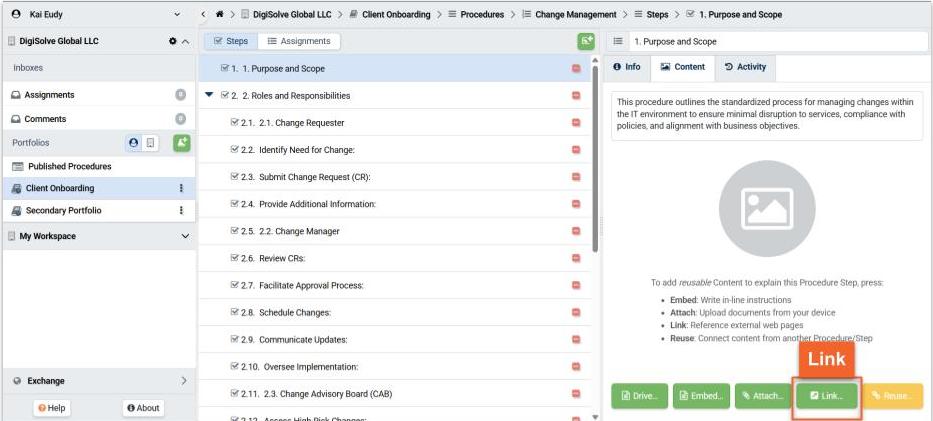933x421 pixels.
Task: Open Client Onboarding's three-dot options menu
Action: [x=181, y=188]
